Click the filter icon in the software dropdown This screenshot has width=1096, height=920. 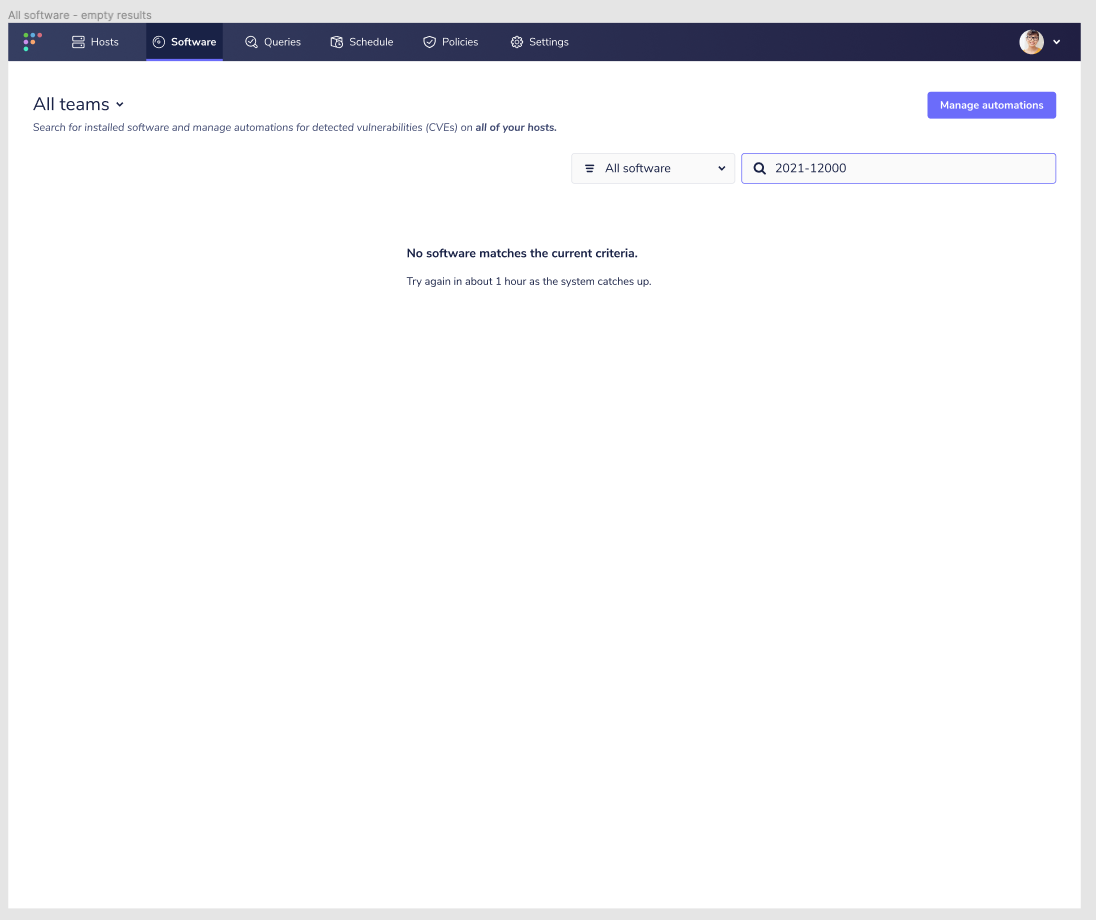pyautogui.click(x=588, y=168)
